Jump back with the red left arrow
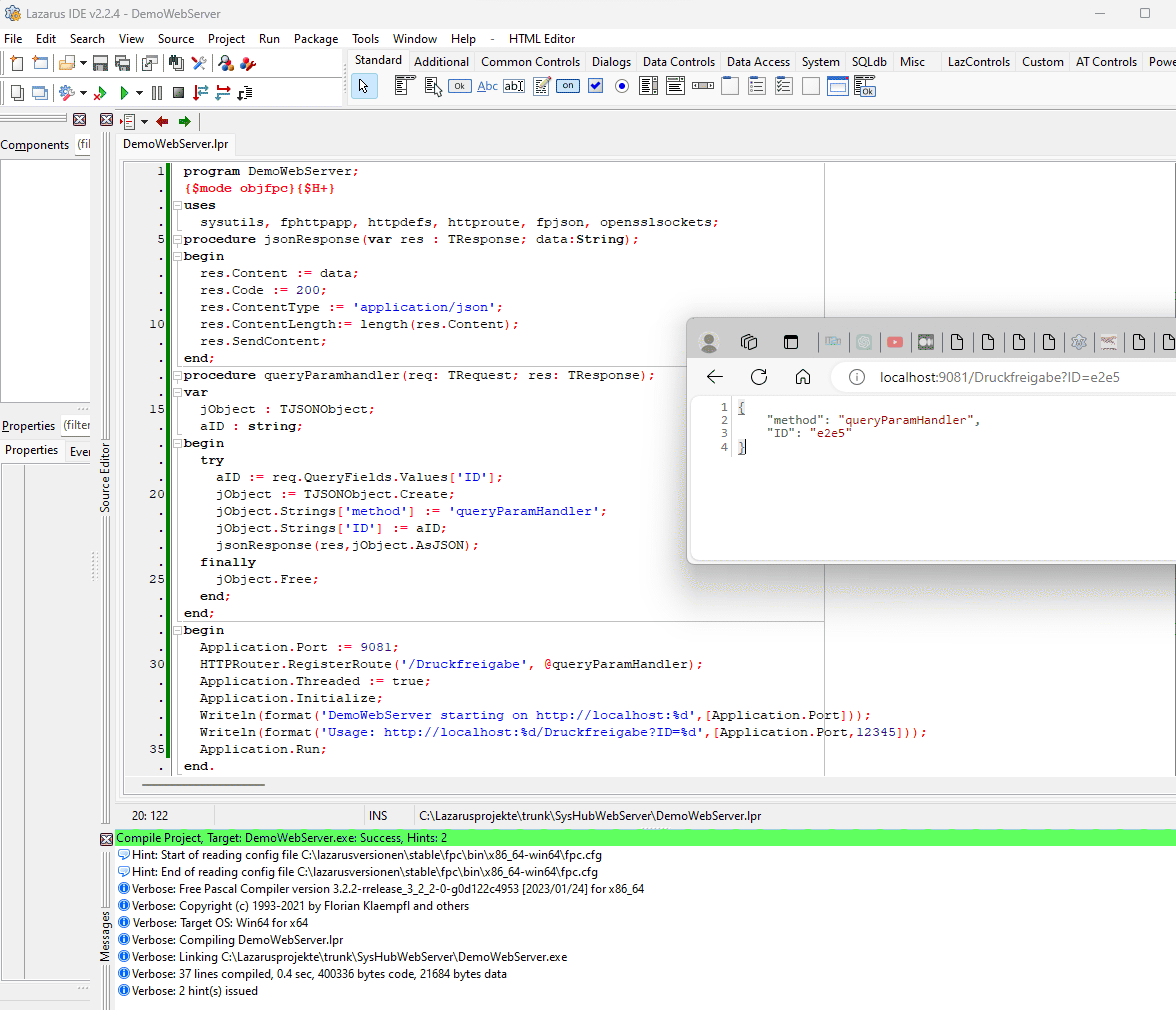1176x1010 pixels. coord(162,121)
